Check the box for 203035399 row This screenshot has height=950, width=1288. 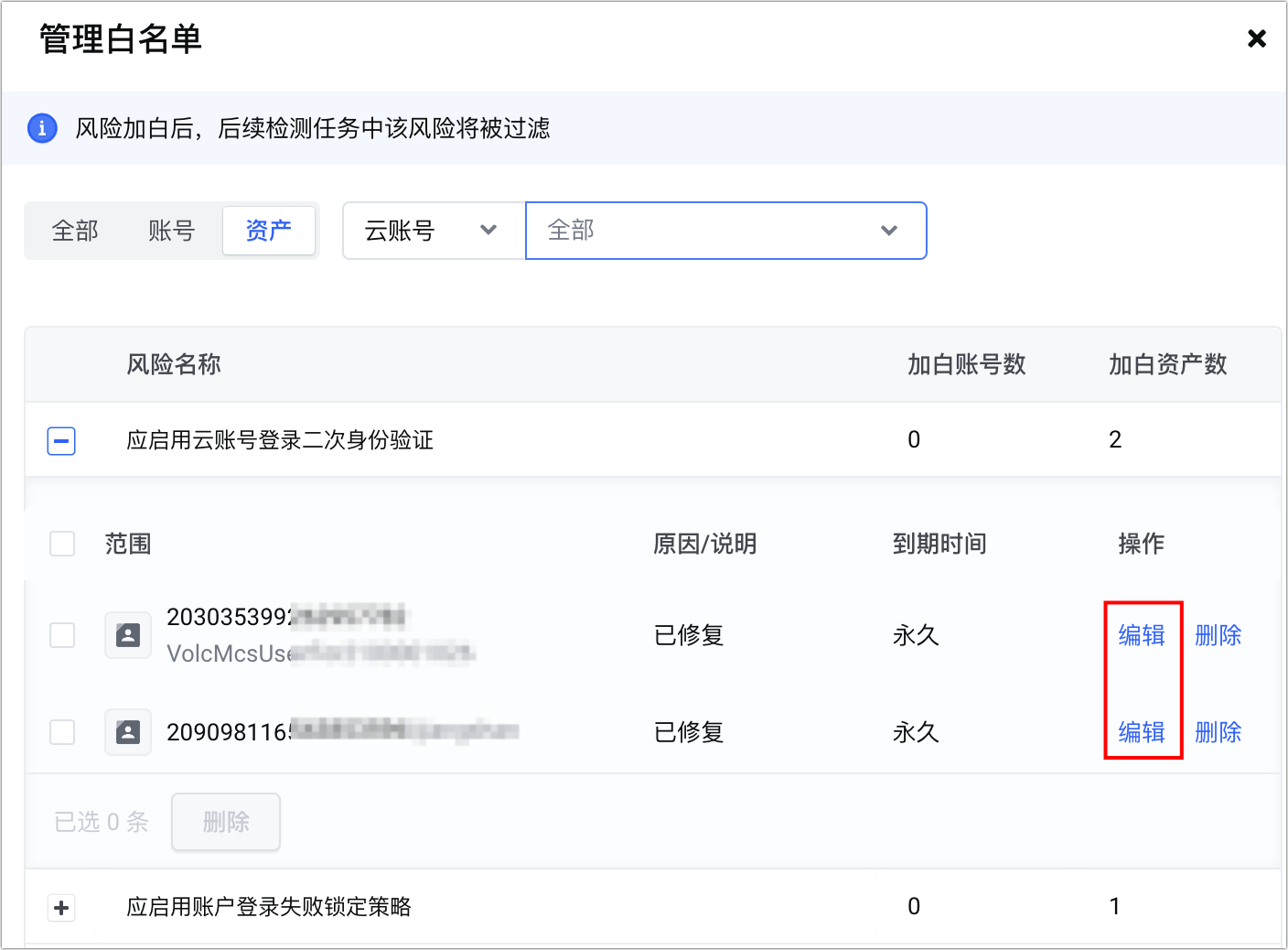click(62, 635)
